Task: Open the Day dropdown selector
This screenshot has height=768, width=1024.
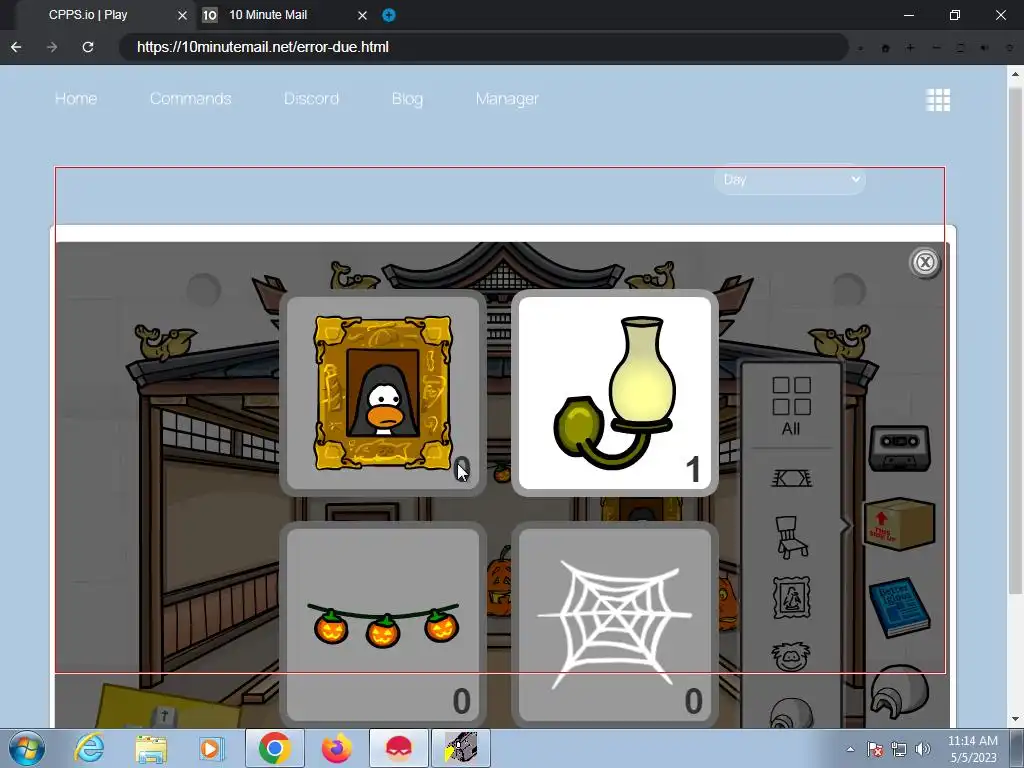Action: (x=790, y=179)
